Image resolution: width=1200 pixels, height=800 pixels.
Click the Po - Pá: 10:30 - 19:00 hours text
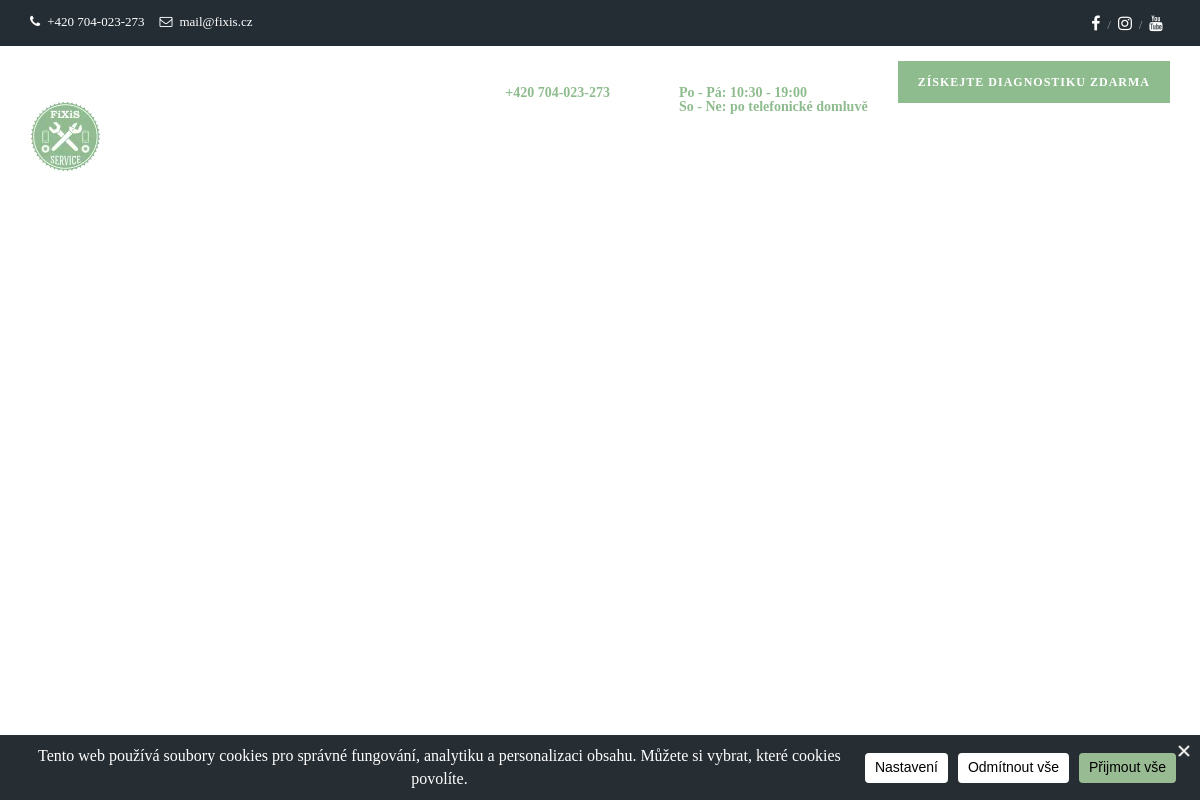(743, 93)
